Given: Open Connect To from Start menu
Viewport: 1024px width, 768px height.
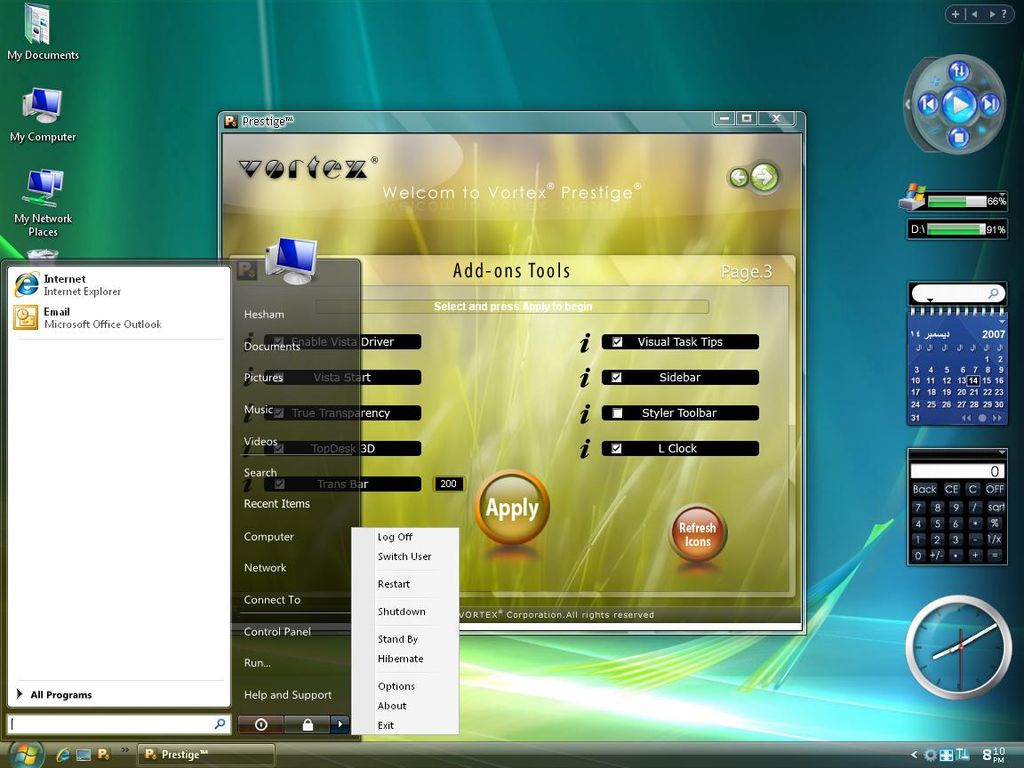Looking at the screenshot, I should 272,600.
